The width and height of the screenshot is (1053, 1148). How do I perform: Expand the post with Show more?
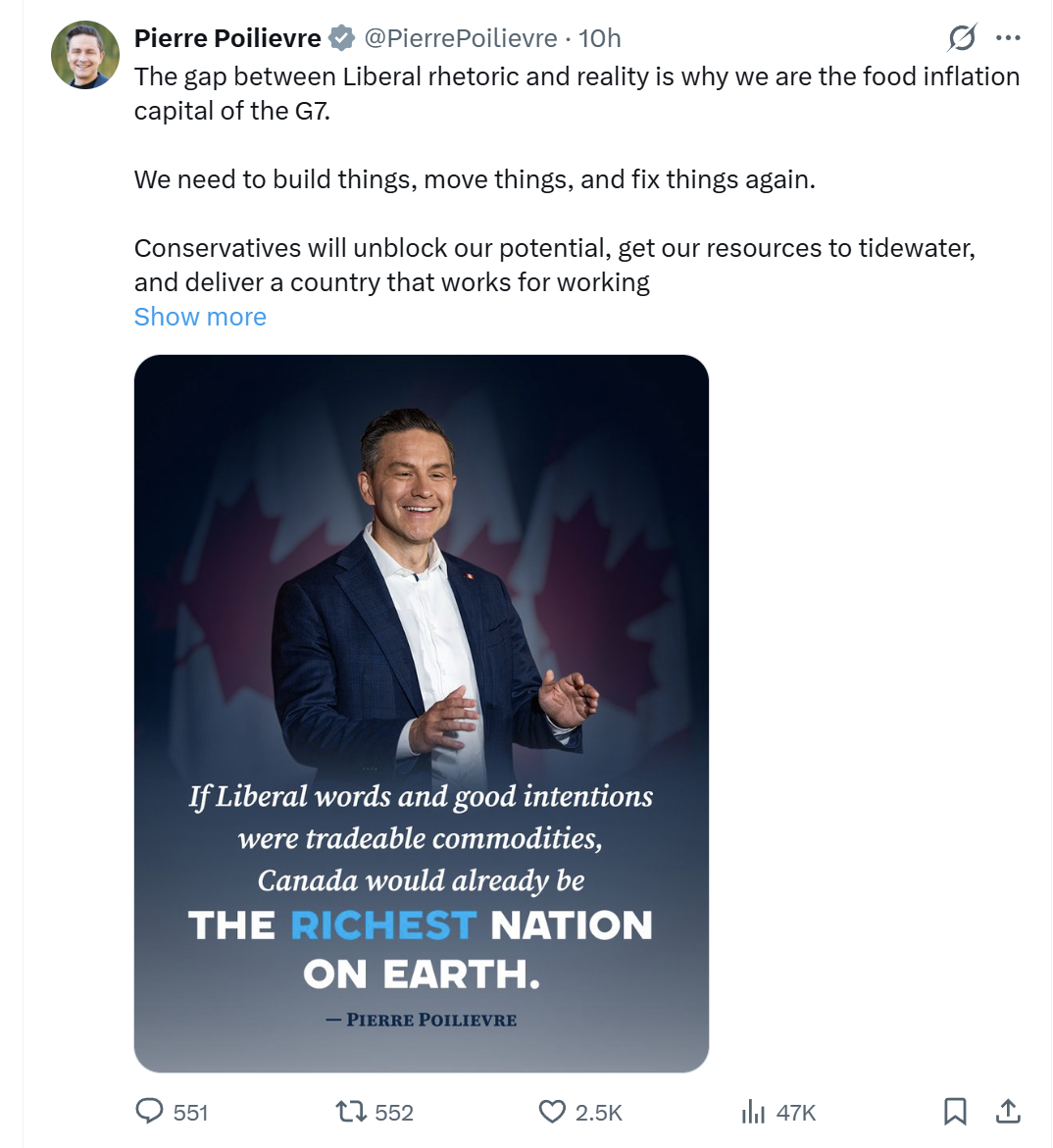point(200,317)
